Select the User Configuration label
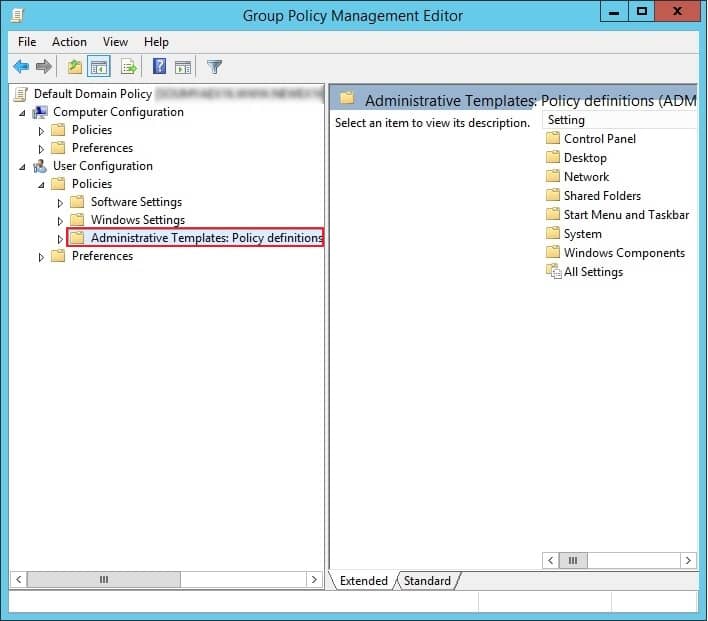Screen dimensions: 708x621 [102, 166]
